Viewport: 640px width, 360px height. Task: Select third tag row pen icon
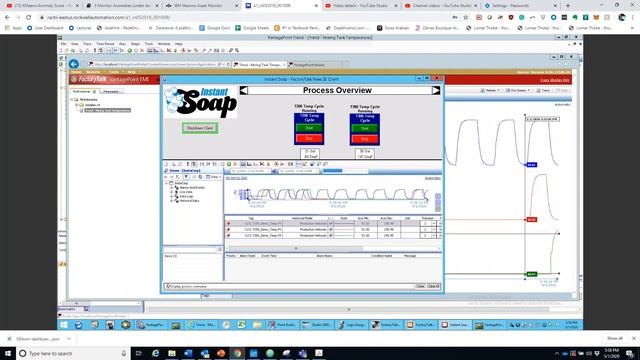pyautogui.click(x=228, y=235)
